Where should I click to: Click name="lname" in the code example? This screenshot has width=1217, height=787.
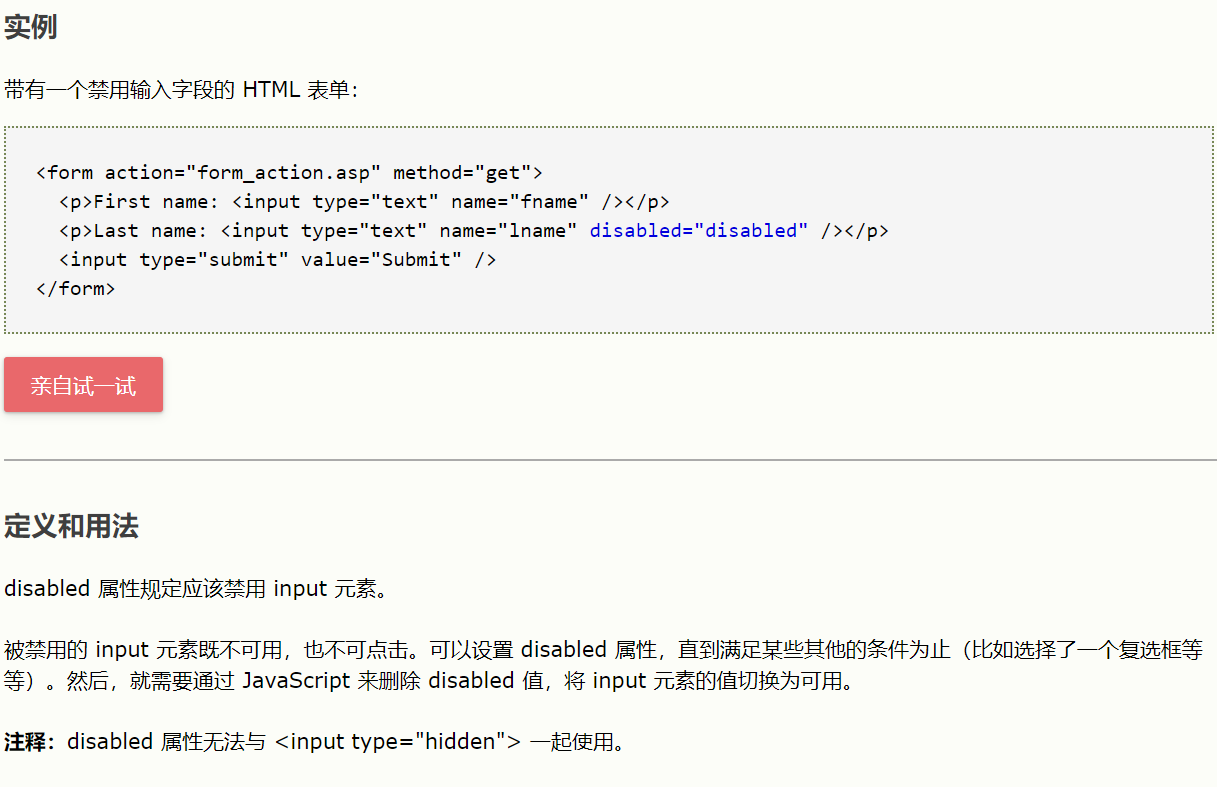(508, 230)
